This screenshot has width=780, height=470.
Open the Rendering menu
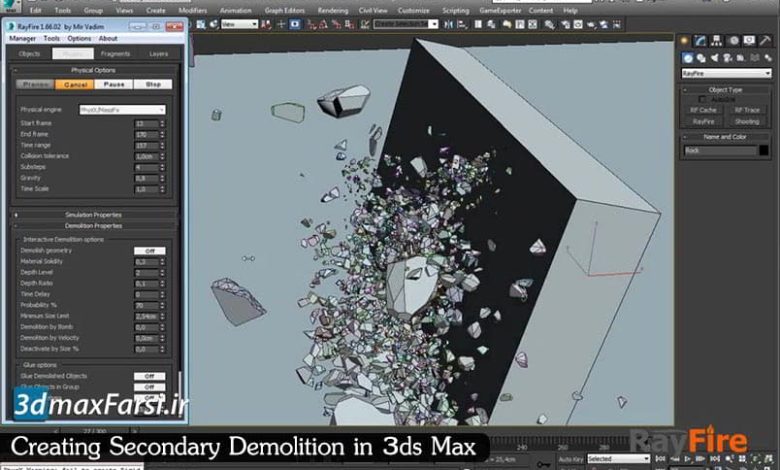pos(333,10)
